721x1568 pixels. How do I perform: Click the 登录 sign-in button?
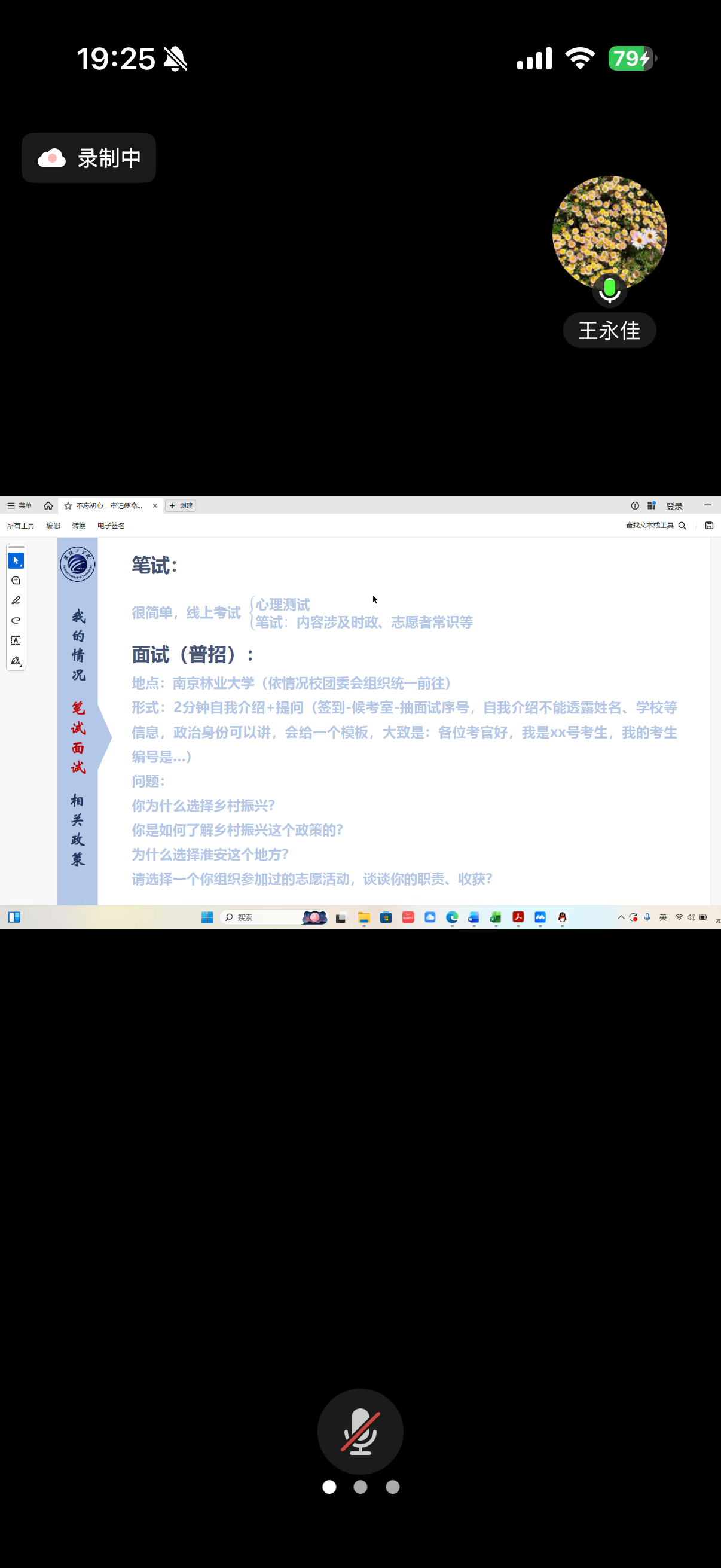674,506
